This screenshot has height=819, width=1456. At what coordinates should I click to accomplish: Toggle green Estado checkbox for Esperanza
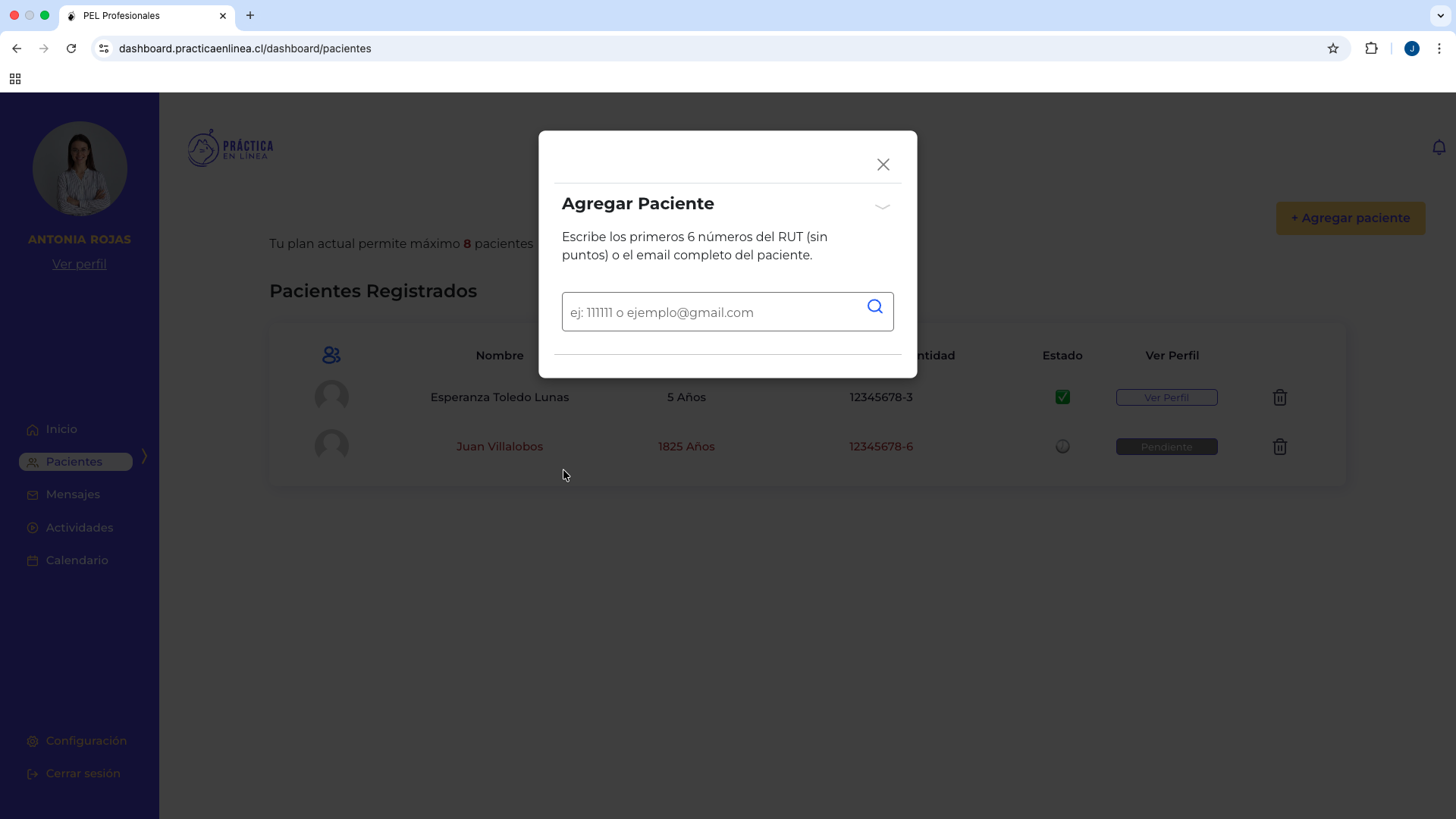click(x=1062, y=397)
